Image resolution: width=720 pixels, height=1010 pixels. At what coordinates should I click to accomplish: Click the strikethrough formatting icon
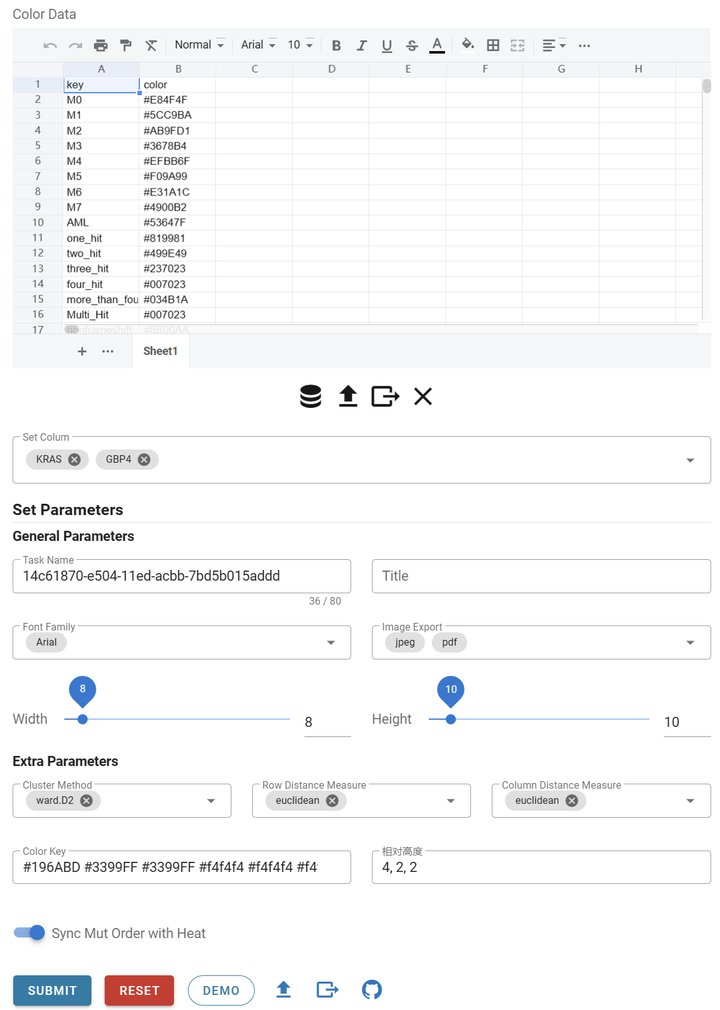point(412,45)
